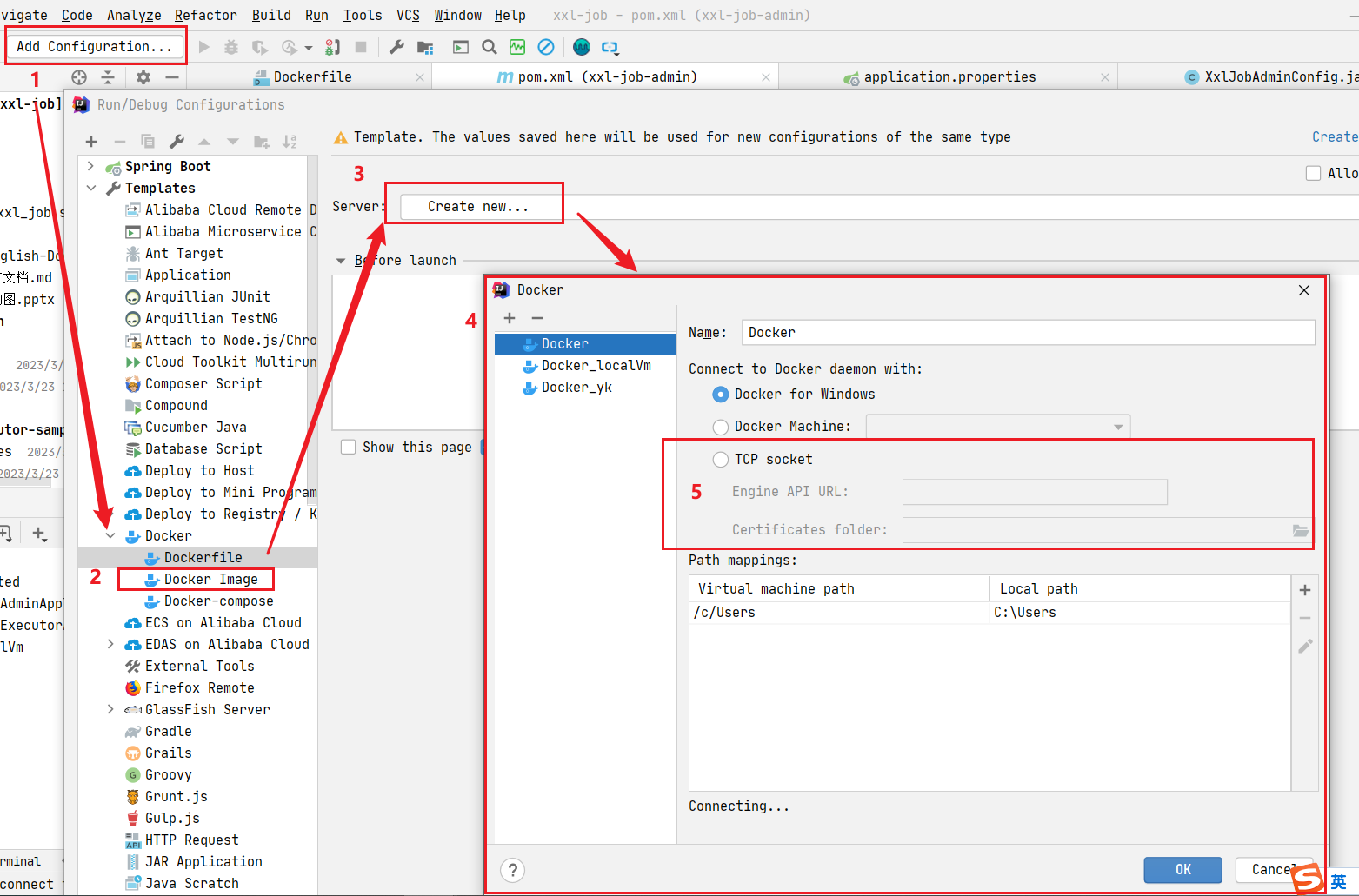Remove Docker server with minus icon

537,318
